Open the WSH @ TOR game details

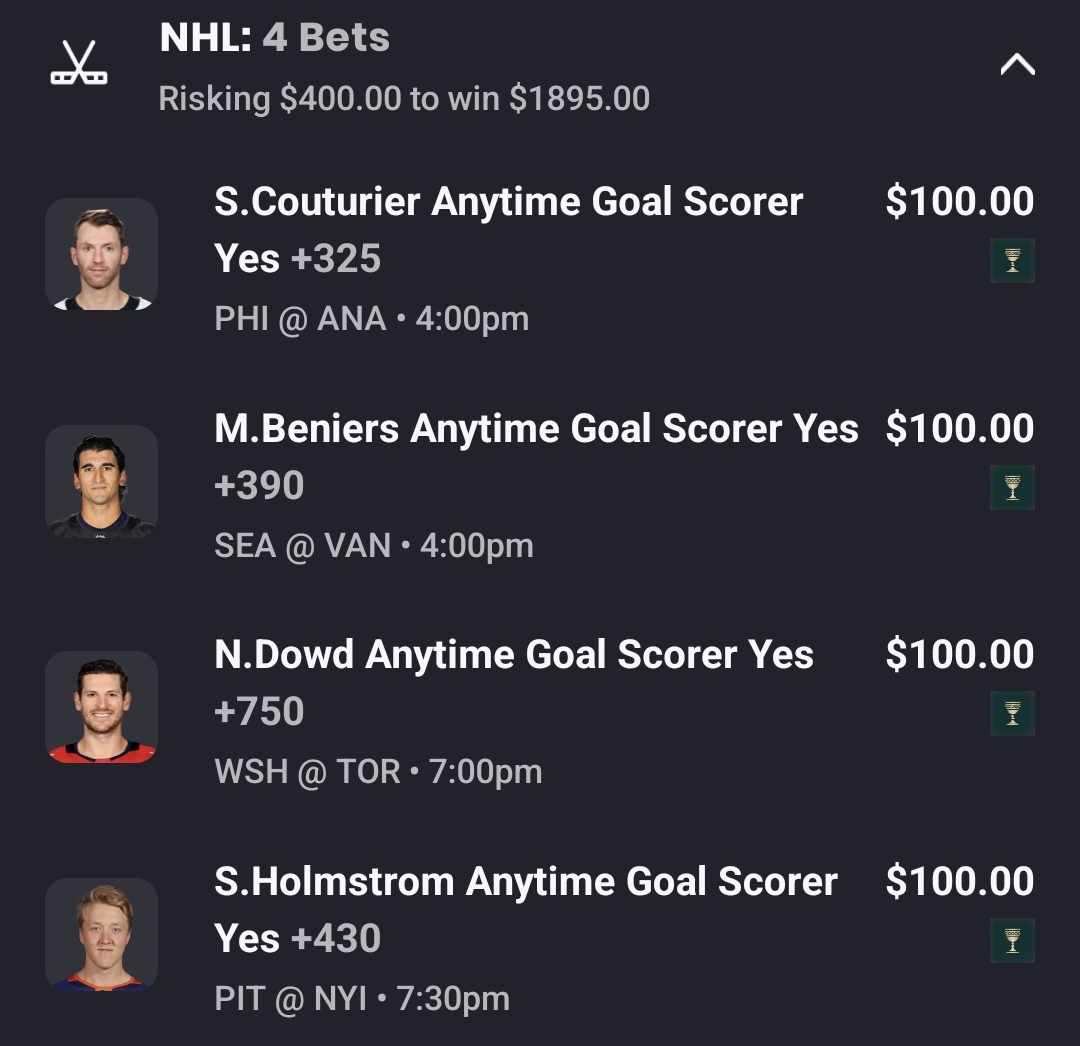377,772
